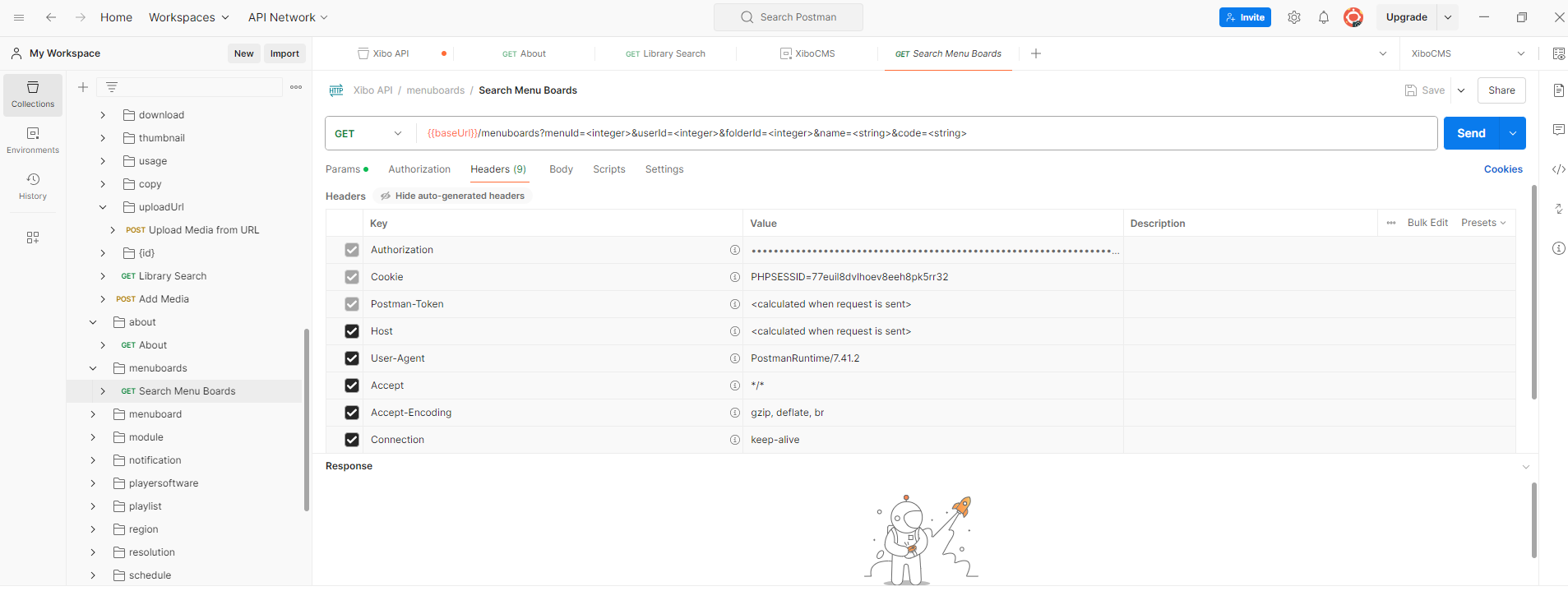
Task: Open the Cookies link
Action: click(1503, 169)
